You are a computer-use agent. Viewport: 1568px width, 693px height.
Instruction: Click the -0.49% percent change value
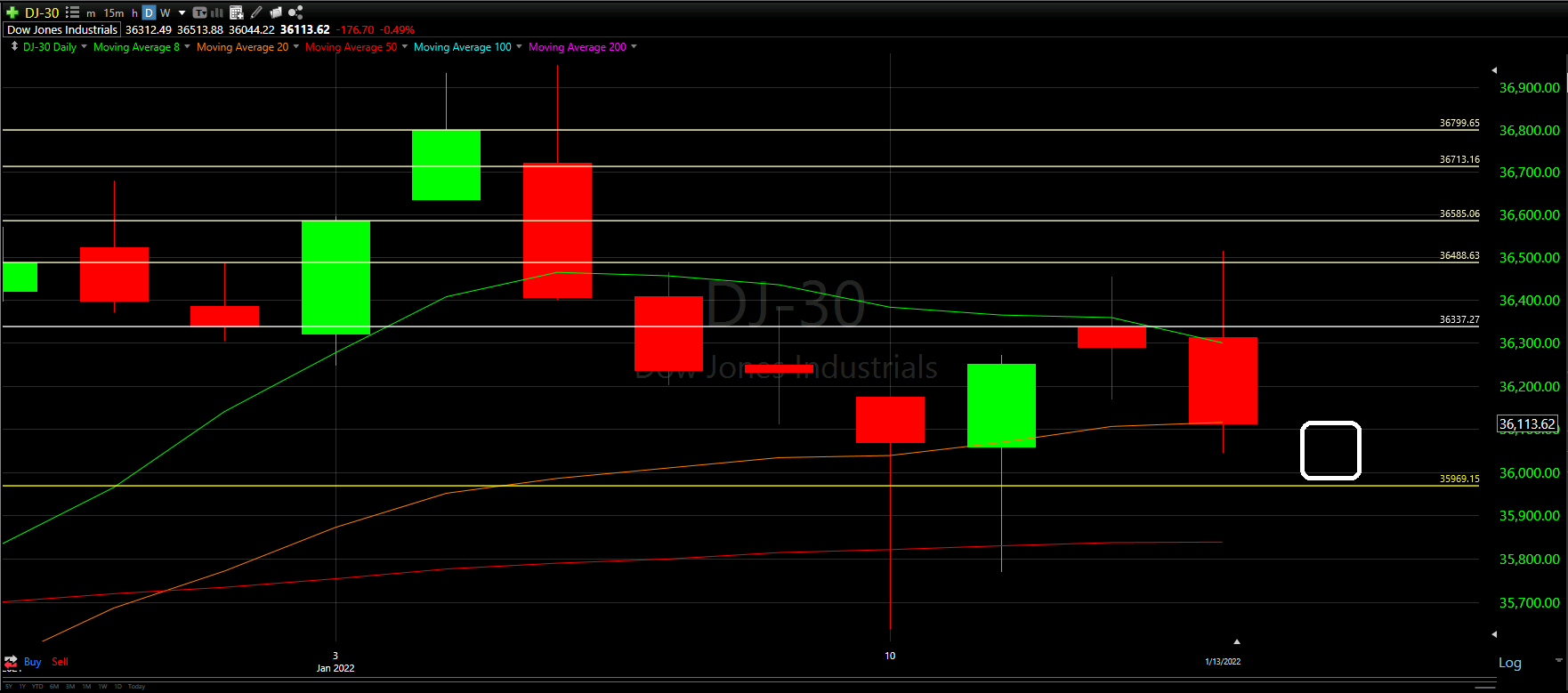point(398,30)
